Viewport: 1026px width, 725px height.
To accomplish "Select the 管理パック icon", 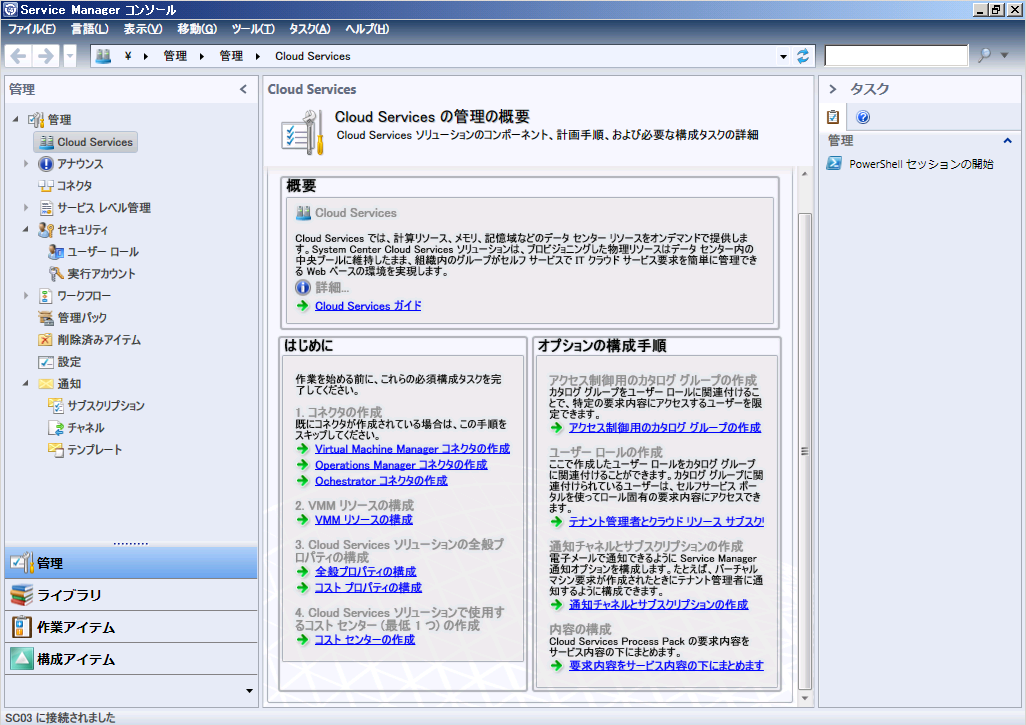I will point(46,318).
